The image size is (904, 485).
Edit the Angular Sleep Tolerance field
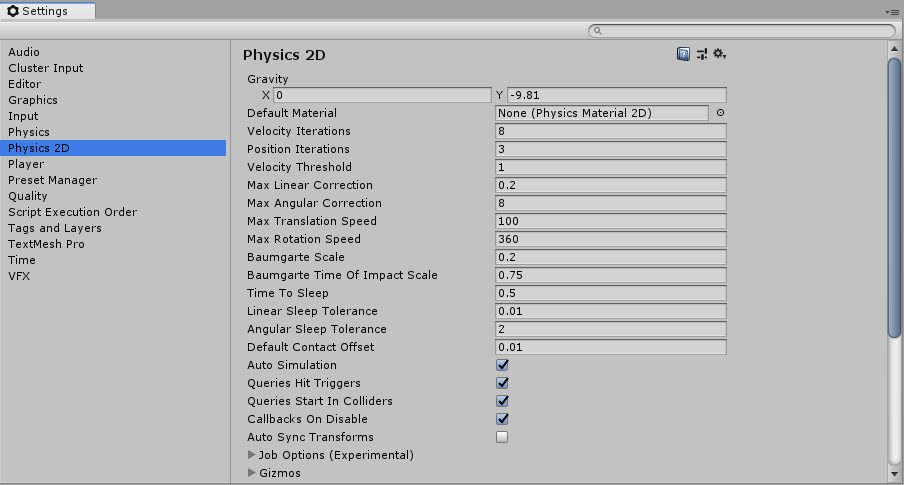pyautogui.click(x=611, y=329)
